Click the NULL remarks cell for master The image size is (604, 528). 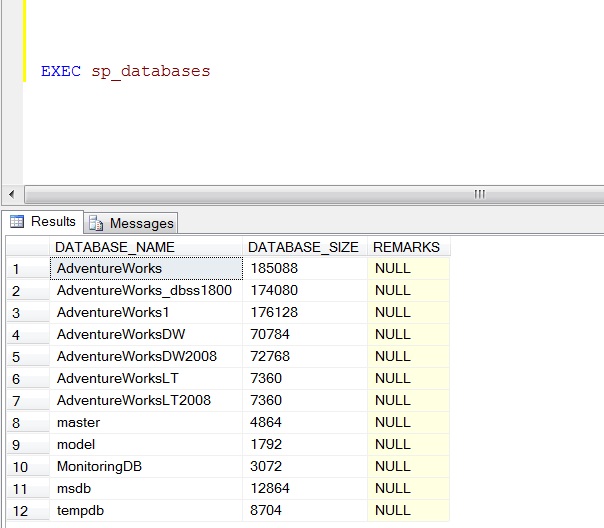[x=408, y=422]
